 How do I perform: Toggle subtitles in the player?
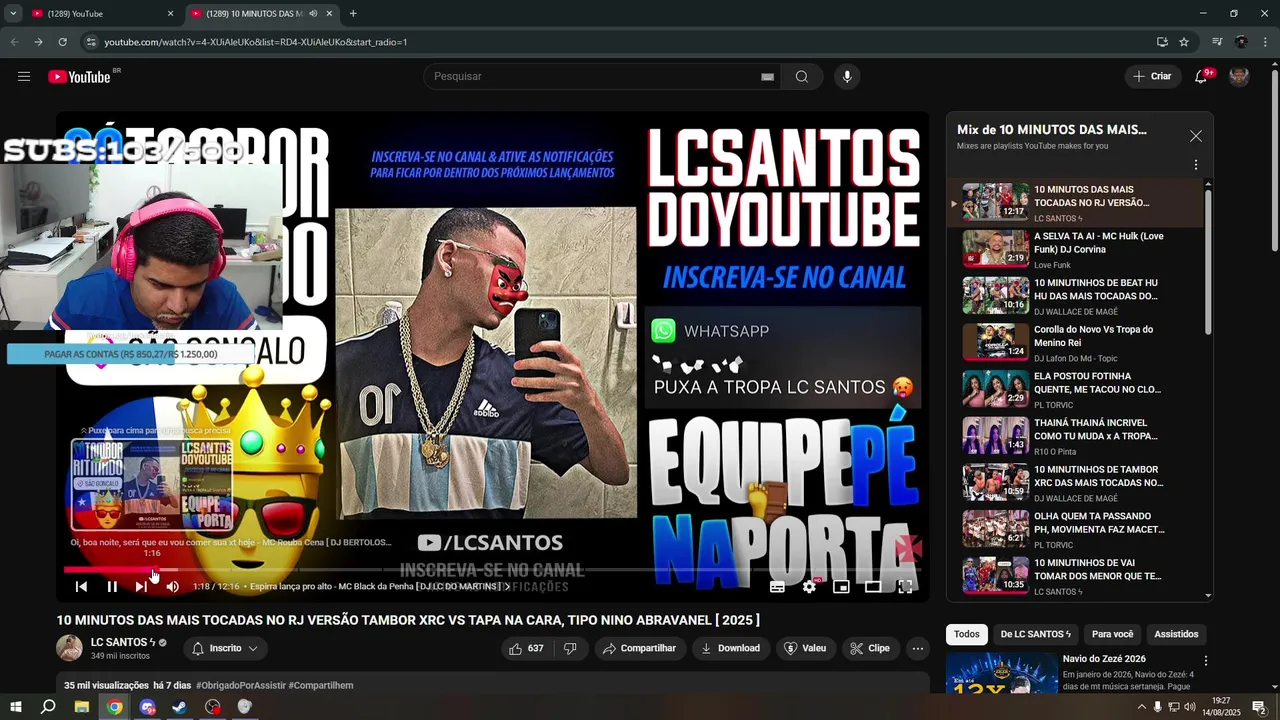coord(777,587)
